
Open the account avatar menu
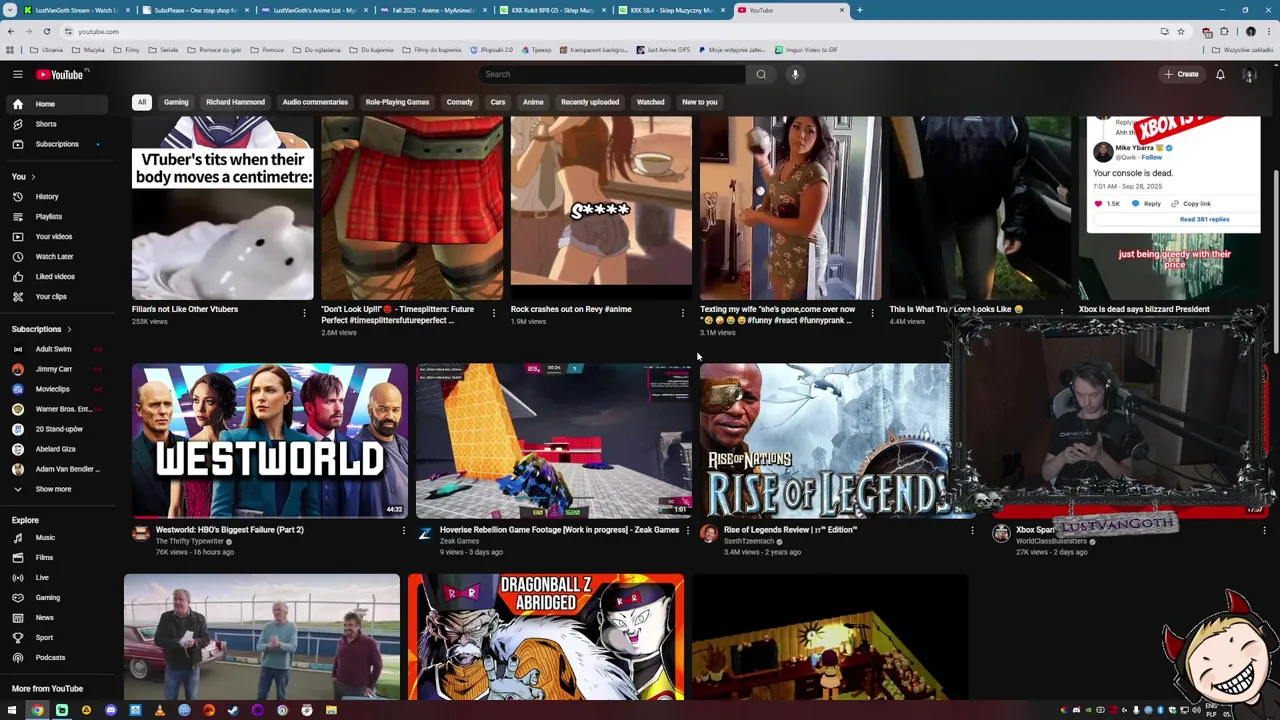click(1249, 74)
